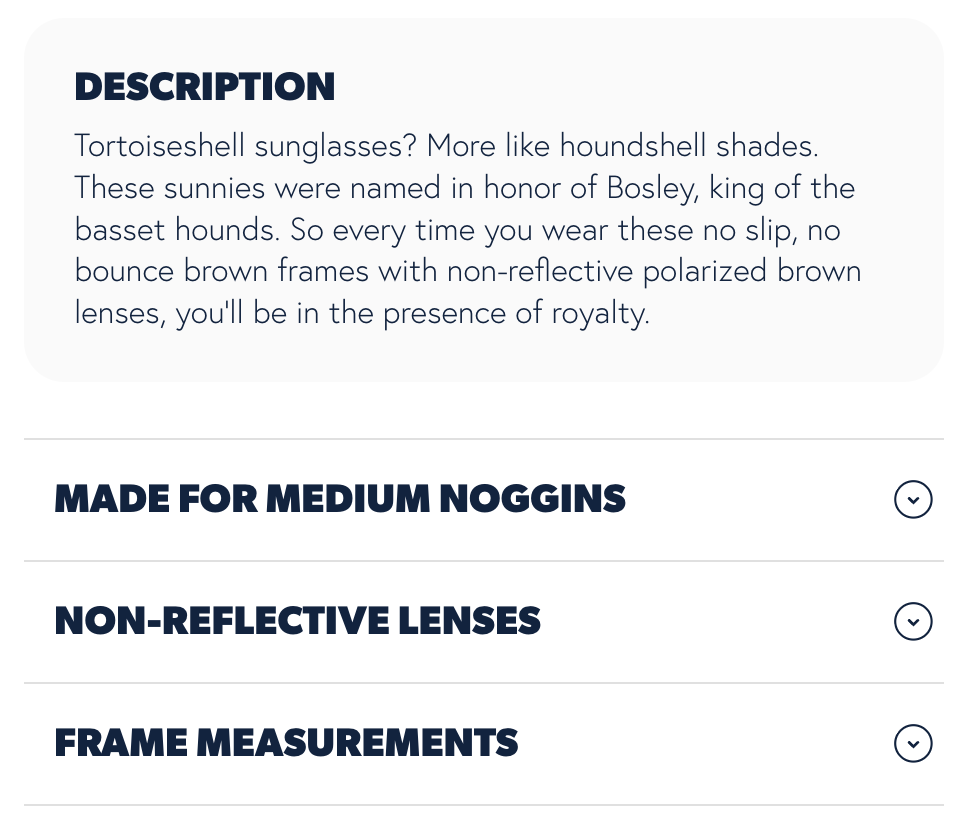Image resolution: width=972 pixels, height=826 pixels.
Task: Click "lenses, you'll be" on the last description line
Action: tap(181, 313)
